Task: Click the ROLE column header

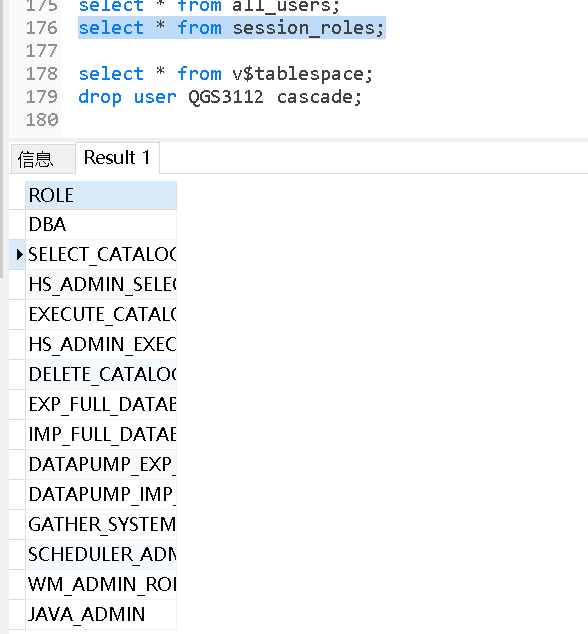Action: [x=101, y=195]
